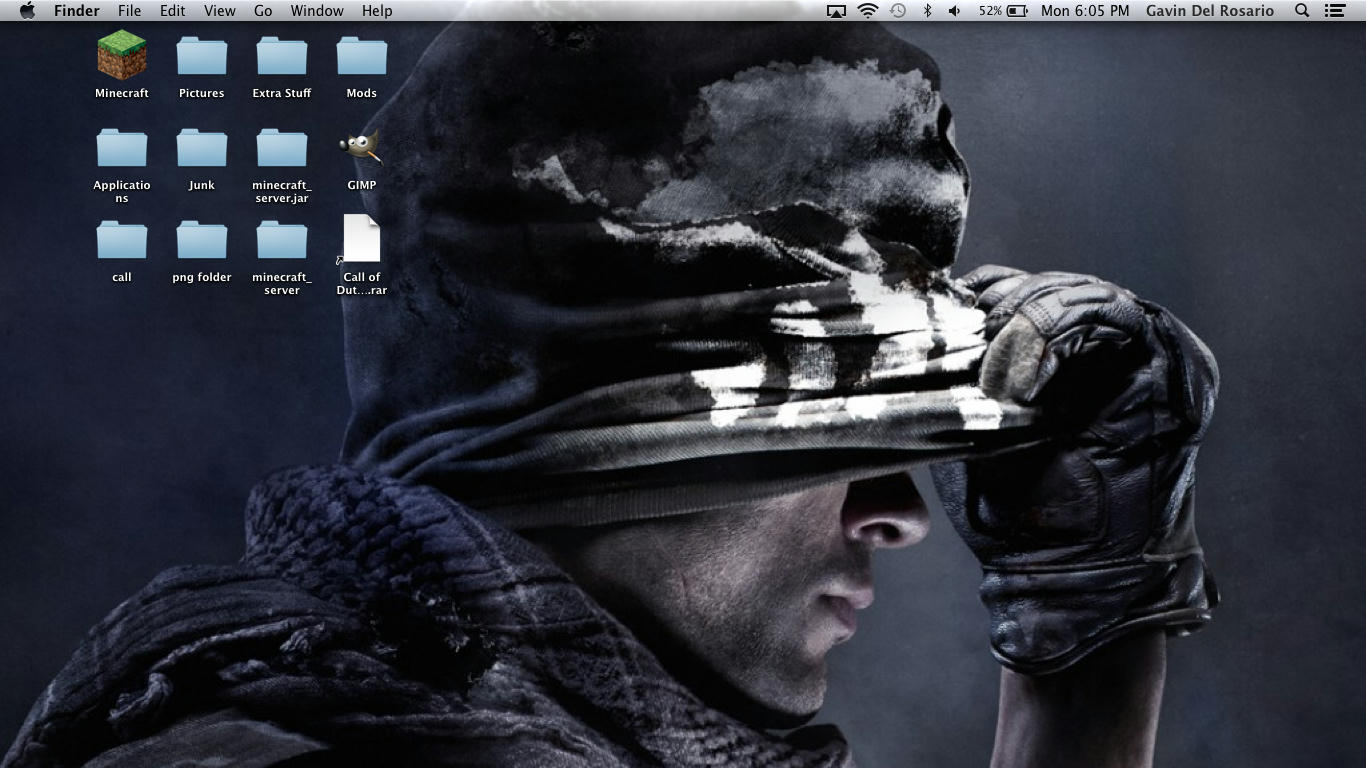Open the battery status menu
1366x768 pixels.
coord(1003,11)
